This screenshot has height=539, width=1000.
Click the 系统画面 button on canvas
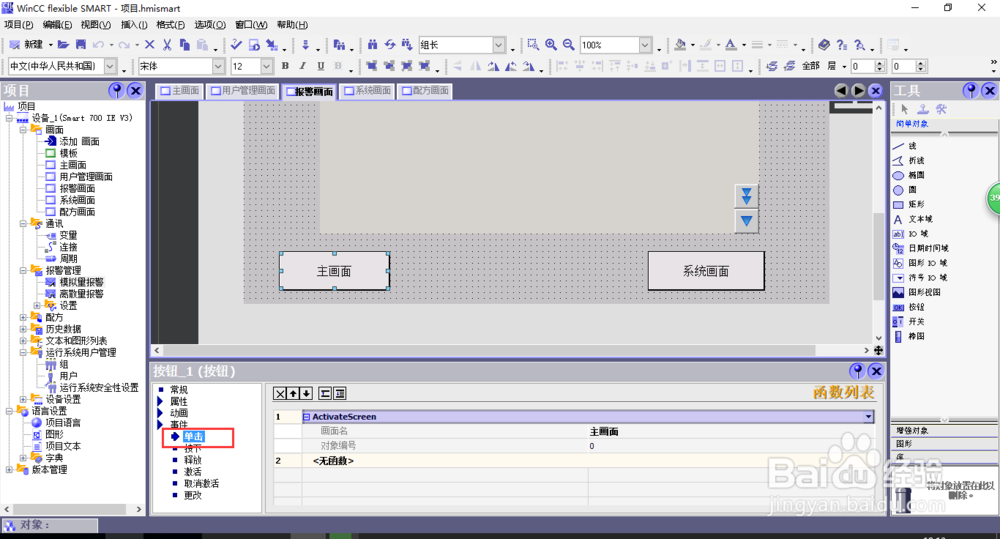coord(706,271)
